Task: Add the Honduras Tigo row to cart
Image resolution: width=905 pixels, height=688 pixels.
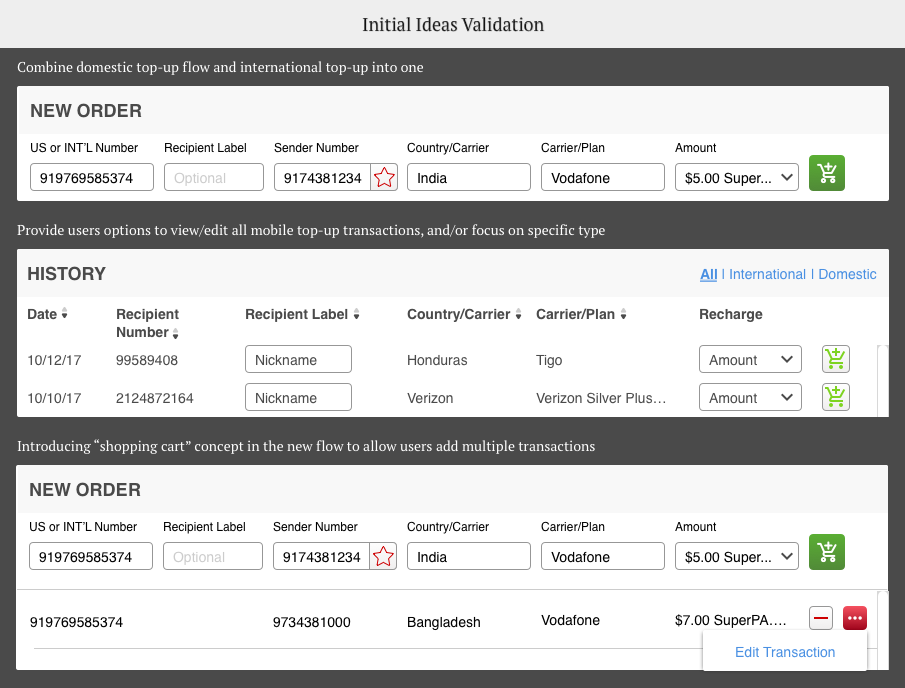Action: [x=835, y=359]
